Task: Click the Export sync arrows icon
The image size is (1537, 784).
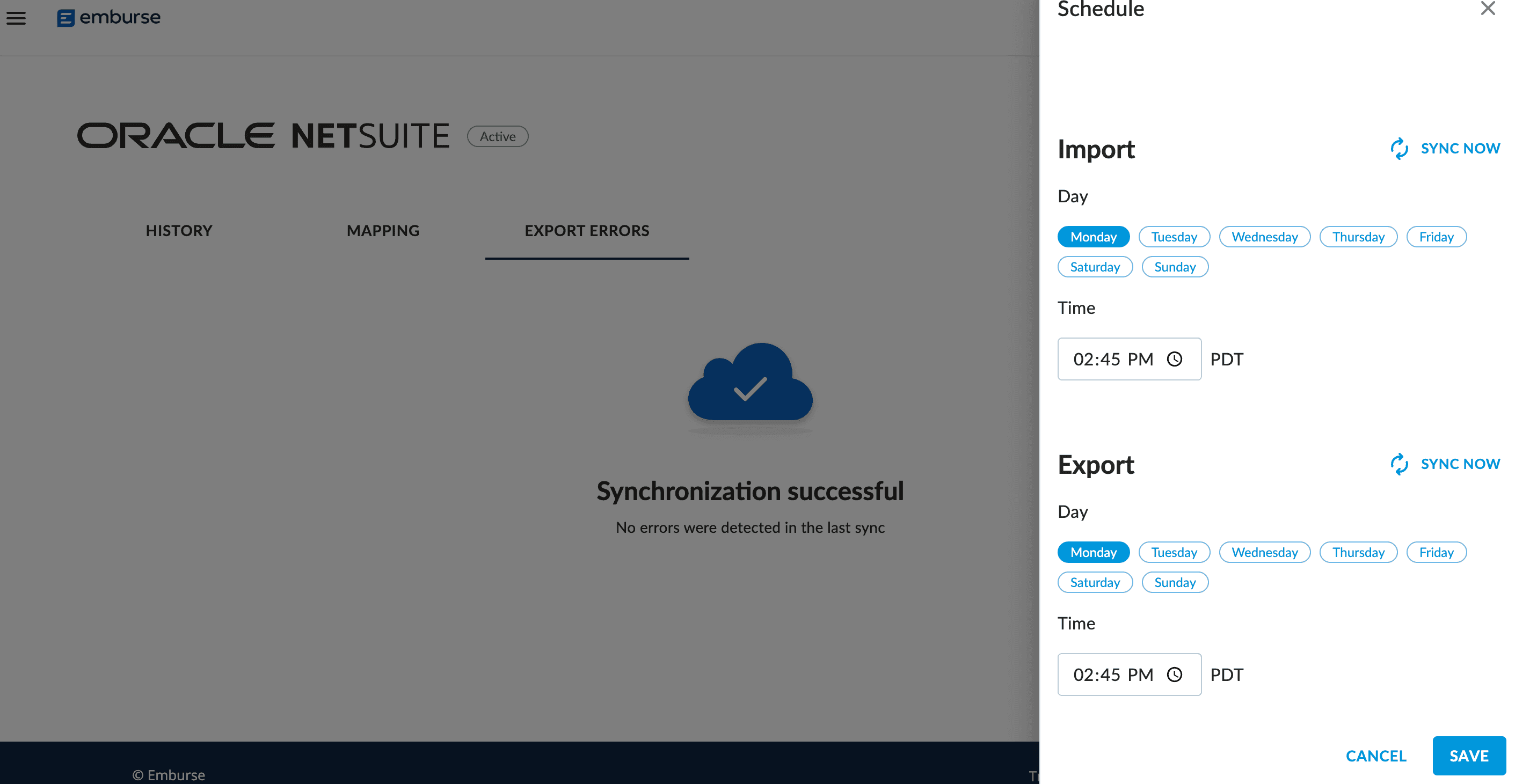Action: [x=1399, y=464]
